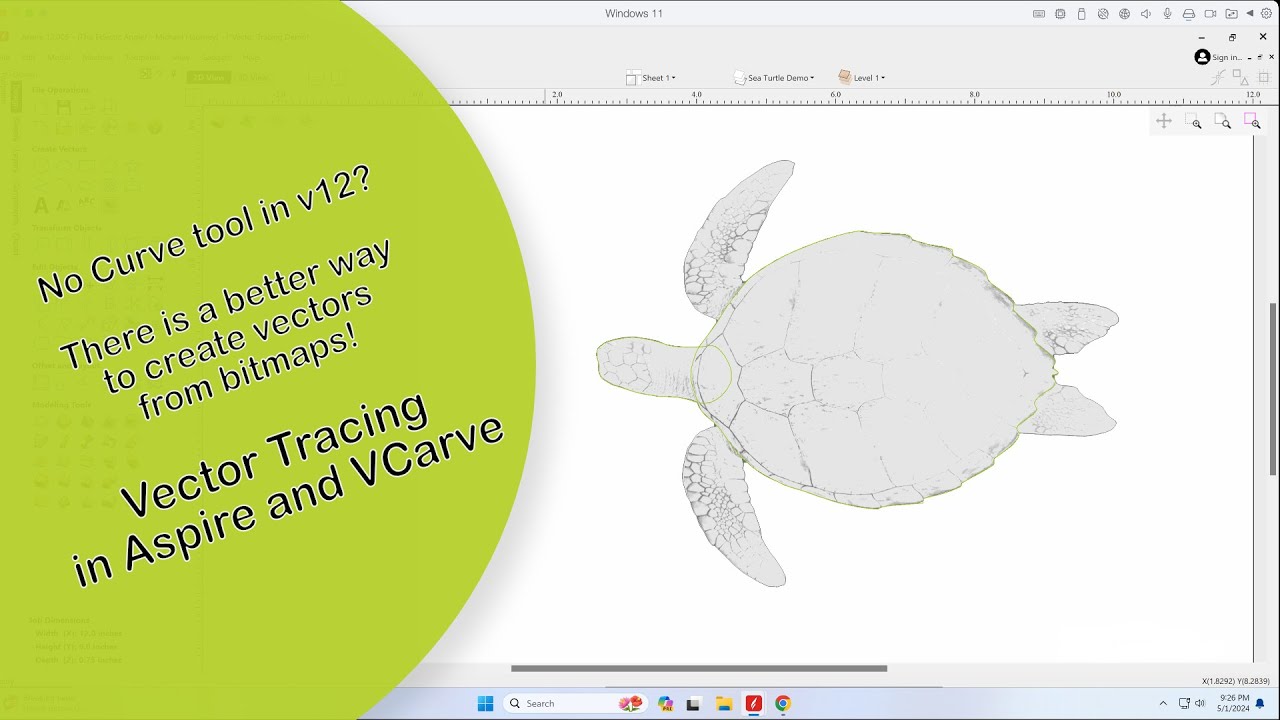1280x720 pixels.
Task: Collapse Parallels bar with left arrow
Action: [1250, 14]
